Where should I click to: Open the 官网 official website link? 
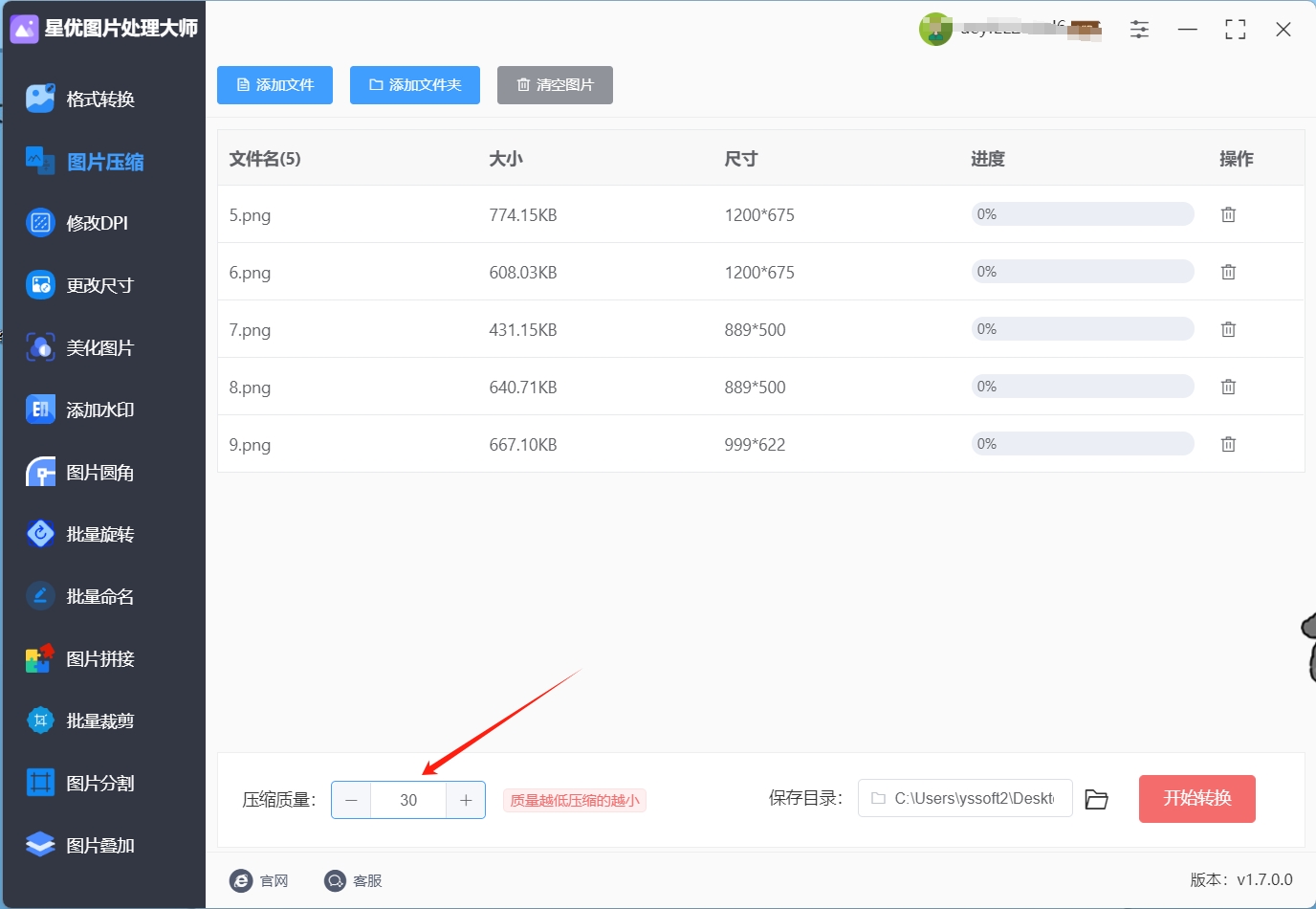coord(259,880)
